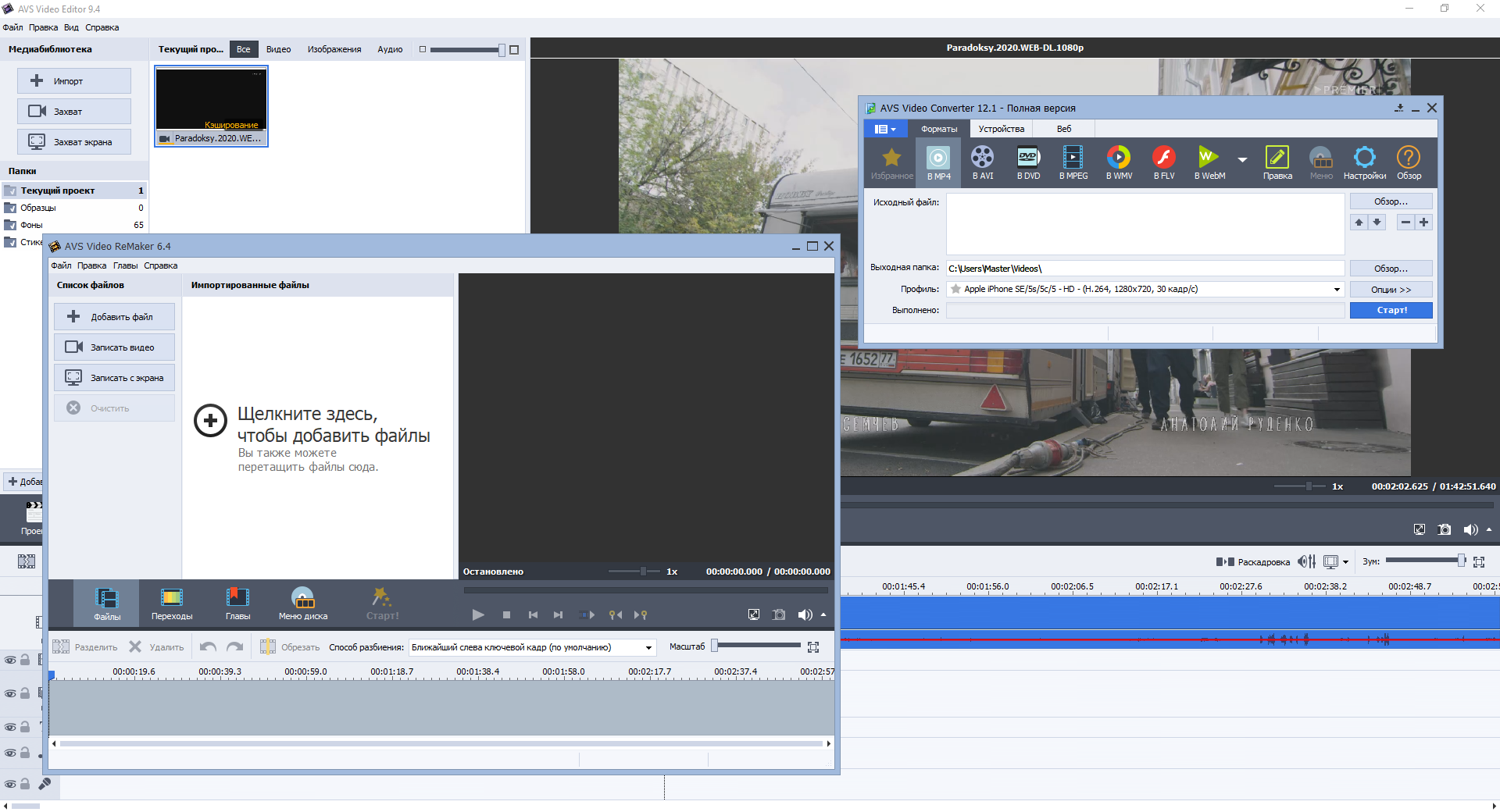Toggle eye icon of topmost editor timeline track
This screenshot has height=812, width=1500.
pyautogui.click(x=10, y=661)
